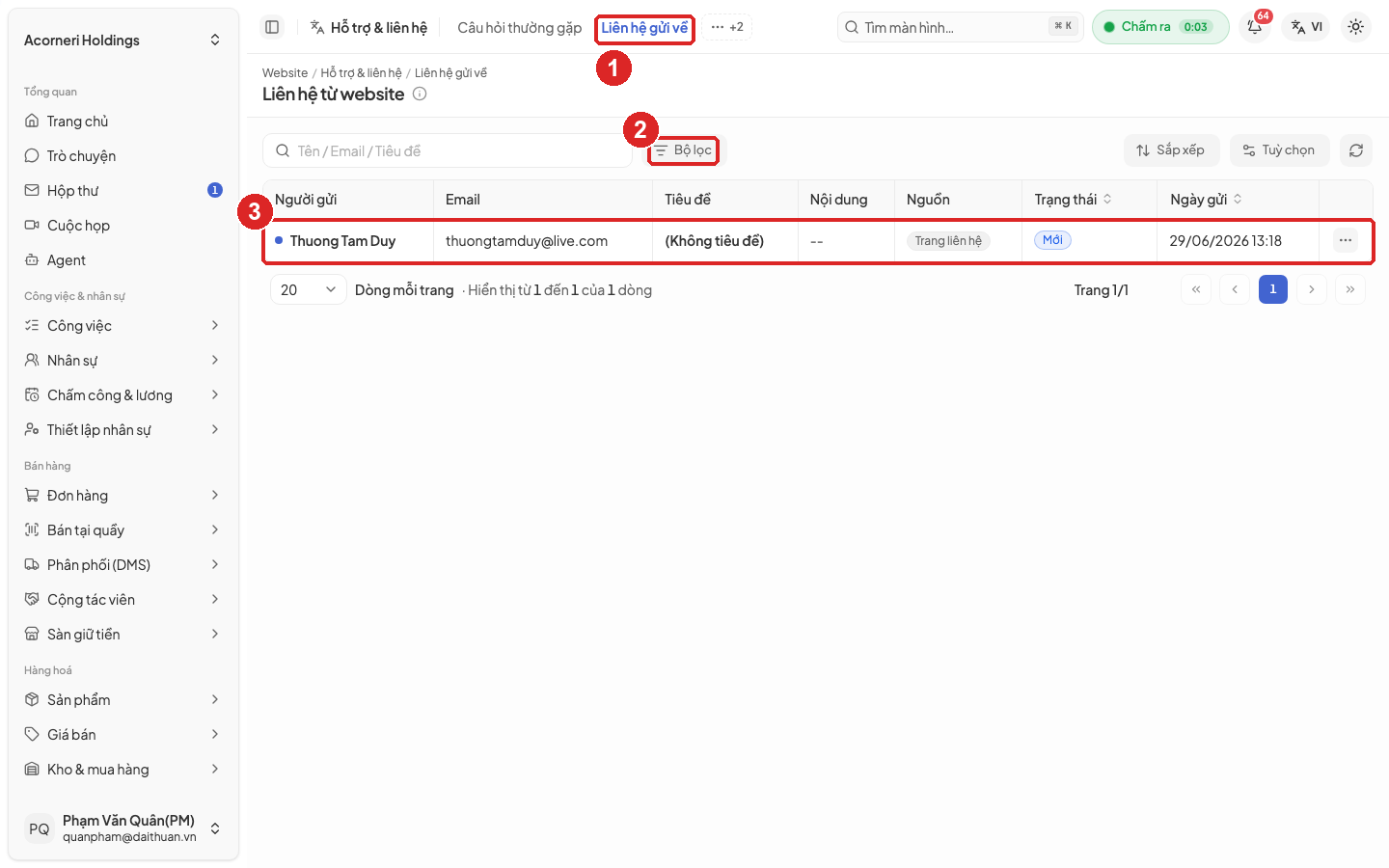Expand Chấm công & lương
Image resolution: width=1389 pixels, height=868 pixels.
123,395
